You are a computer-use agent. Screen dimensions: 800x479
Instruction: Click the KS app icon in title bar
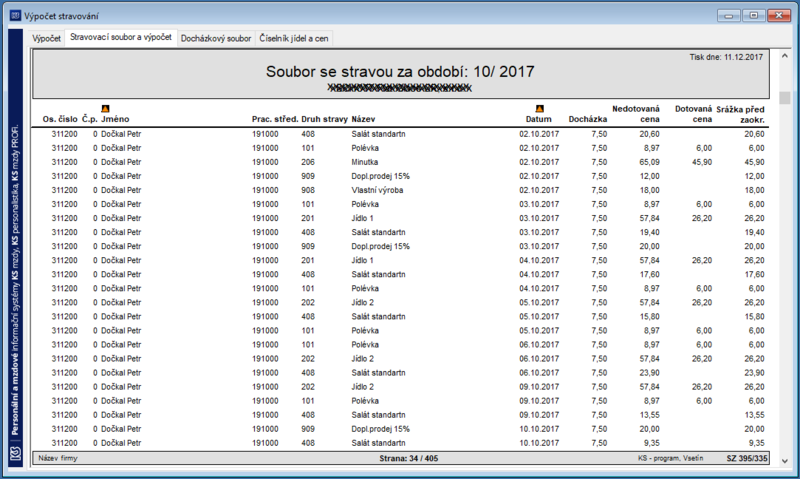(15, 16)
